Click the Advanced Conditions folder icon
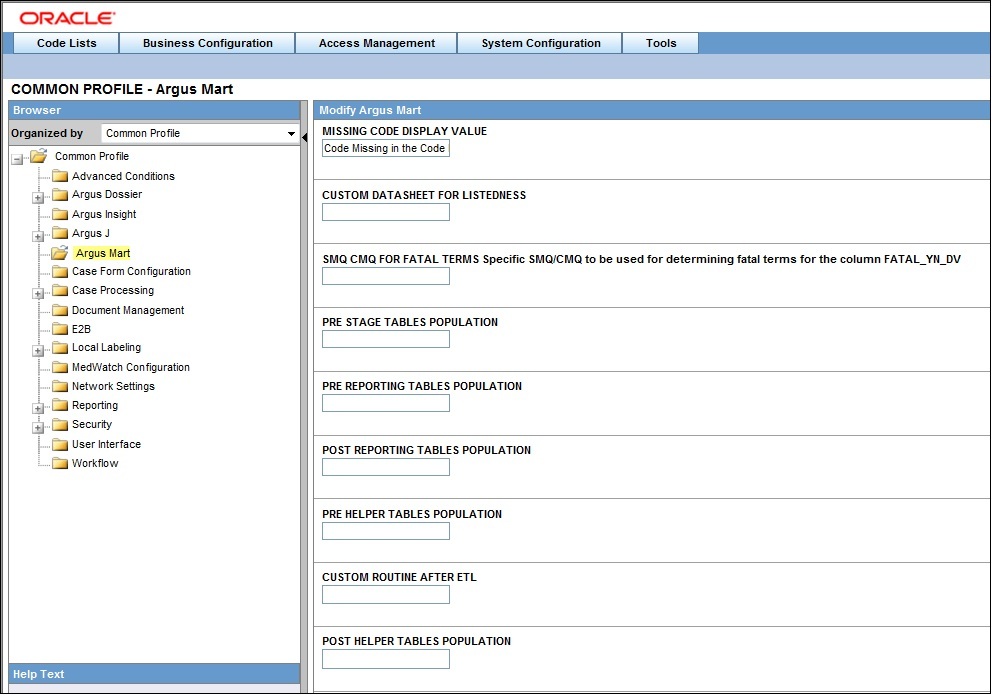The image size is (993, 697). [x=60, y=176]
